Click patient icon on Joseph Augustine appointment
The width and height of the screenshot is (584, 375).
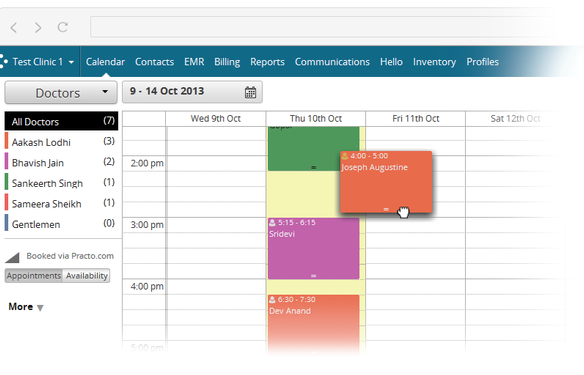tap(345, 156)
